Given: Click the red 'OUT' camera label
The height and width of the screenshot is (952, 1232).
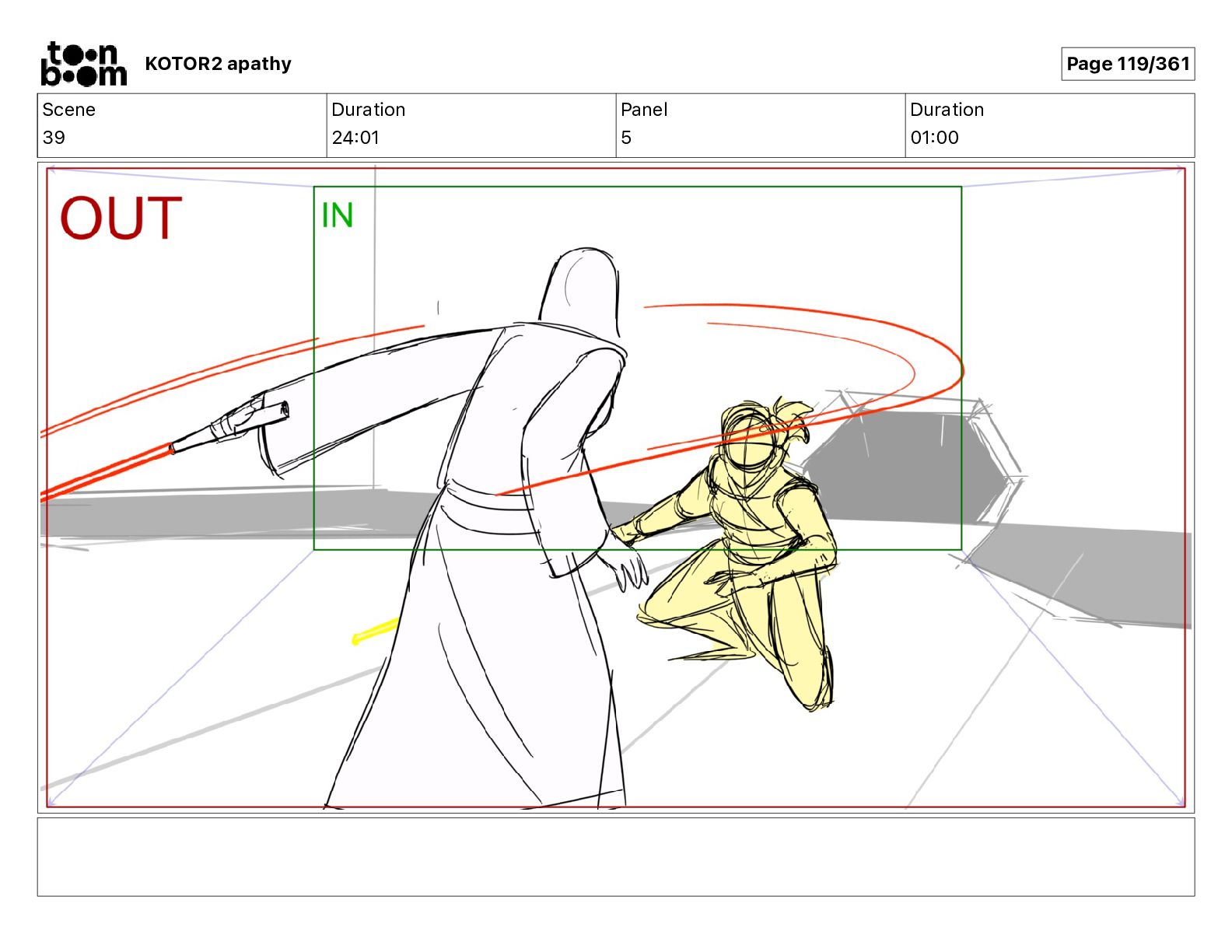Looking at the screenshot, I should [x=121, y=218].
